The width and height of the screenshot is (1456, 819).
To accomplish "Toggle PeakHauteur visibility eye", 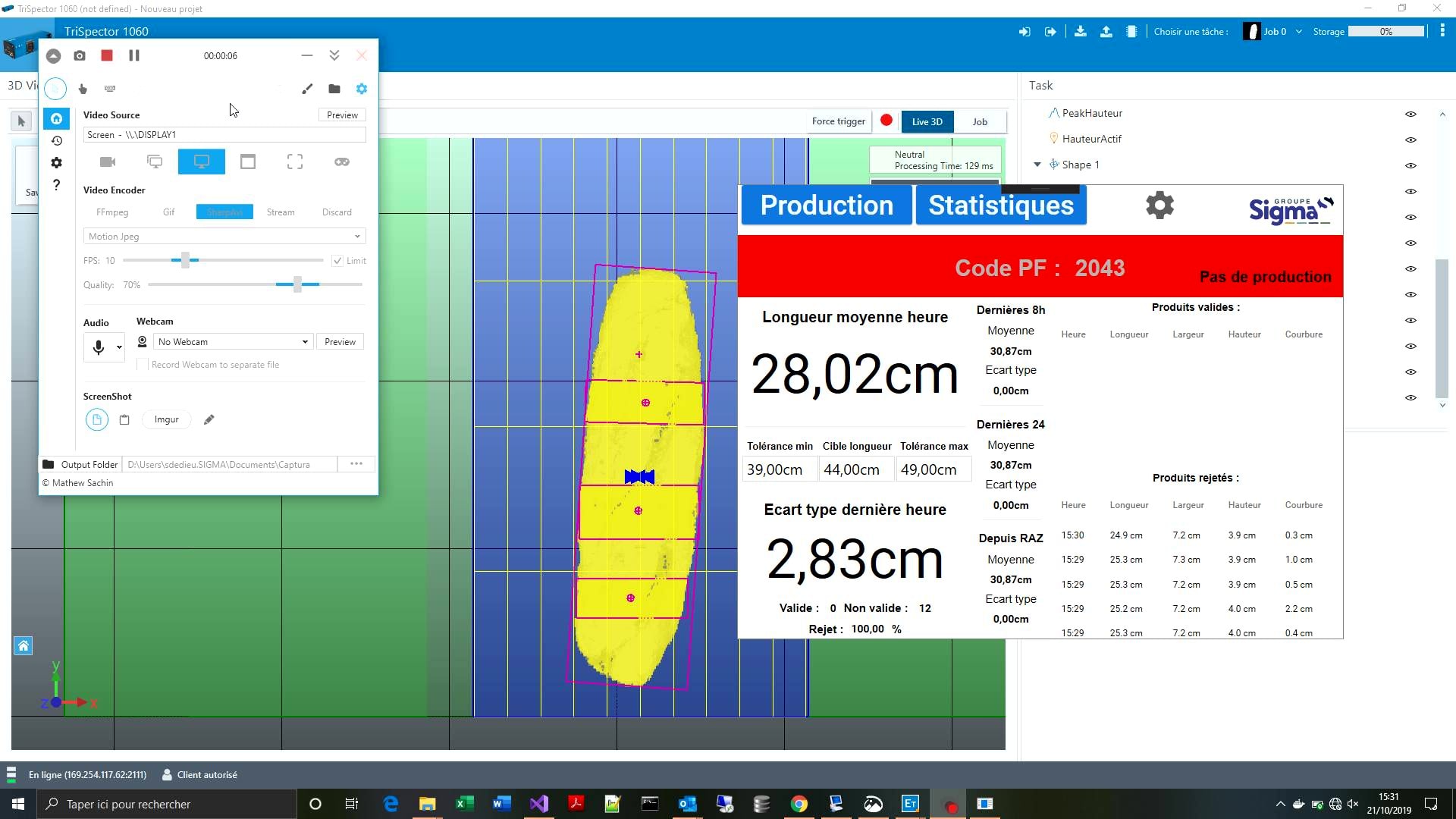I will pyautogui.click(x=1410, y=114).
